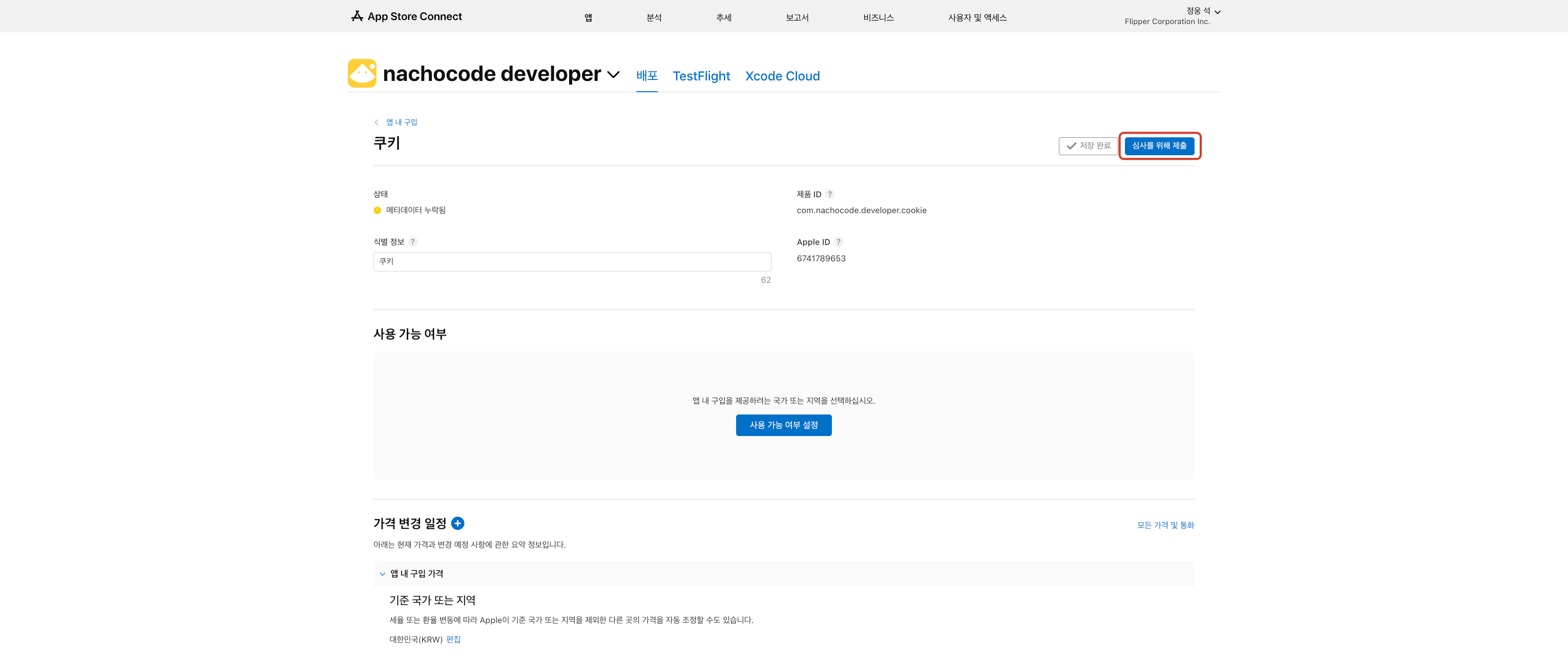Click the yellow 메타데이터 누락됨 status dot
Image resolution: width=1568 pixels, height=663 pixels.
click(x=377, y=210)
